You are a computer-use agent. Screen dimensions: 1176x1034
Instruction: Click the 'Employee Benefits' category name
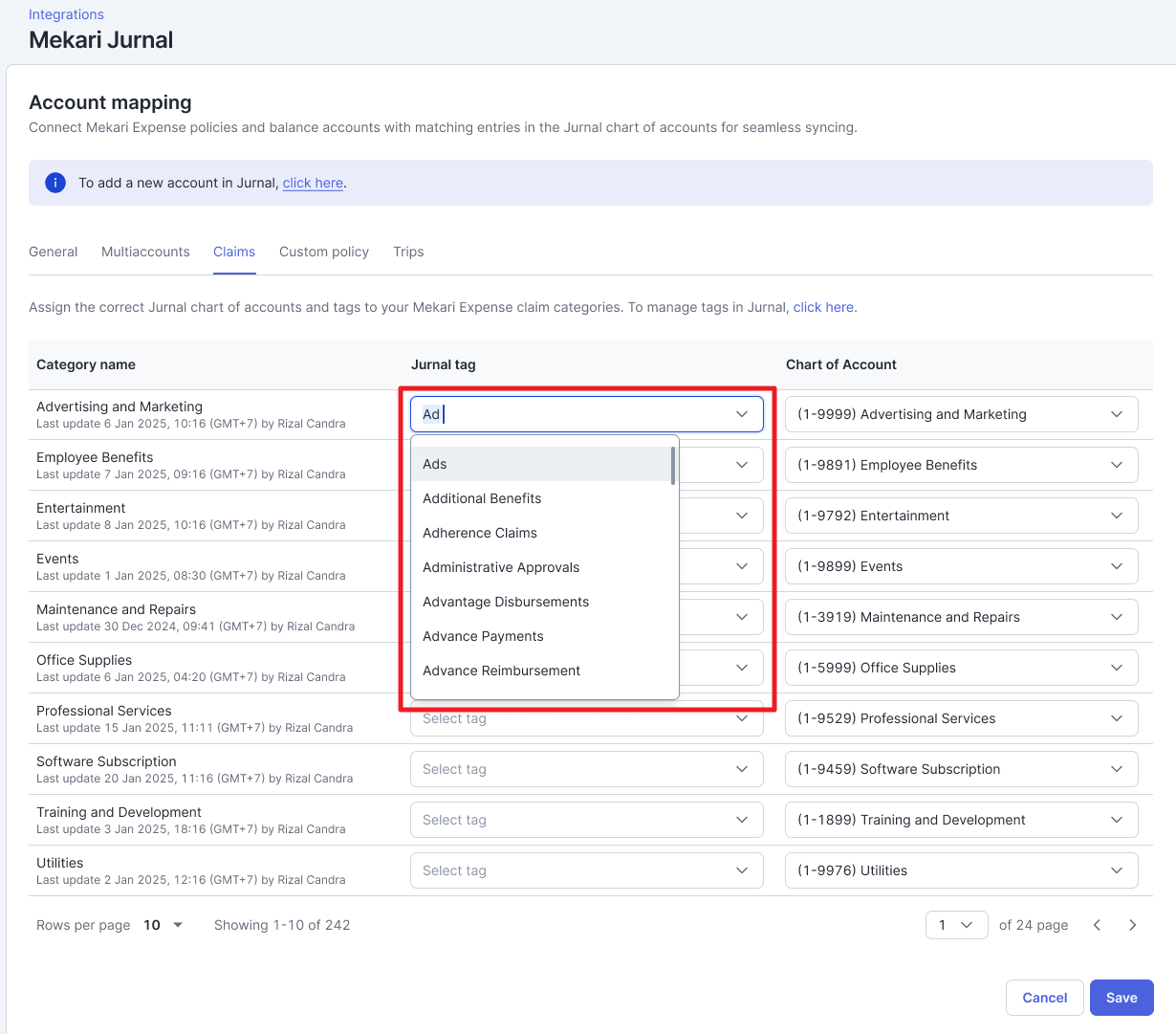click(95, 457)
